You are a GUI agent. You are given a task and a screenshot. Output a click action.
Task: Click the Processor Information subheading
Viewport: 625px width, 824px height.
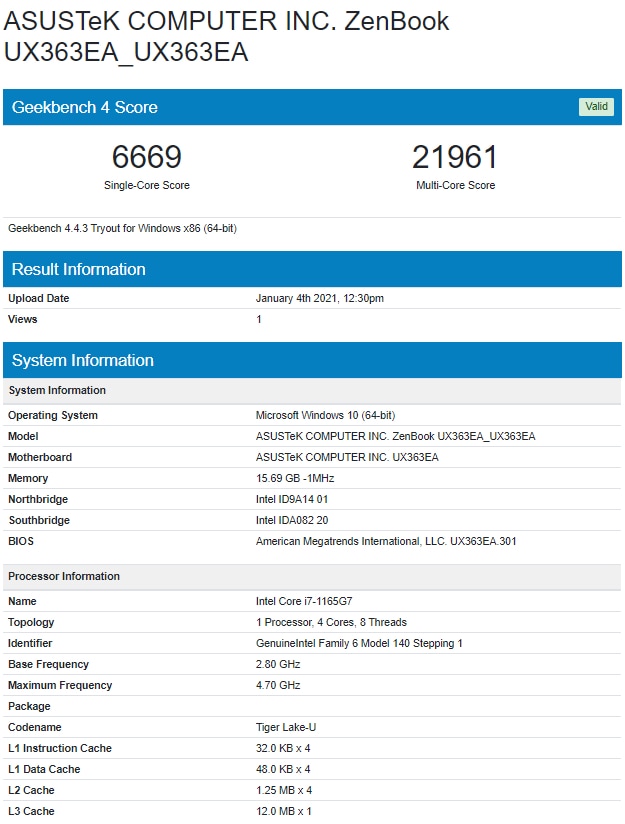coord(64,576)
